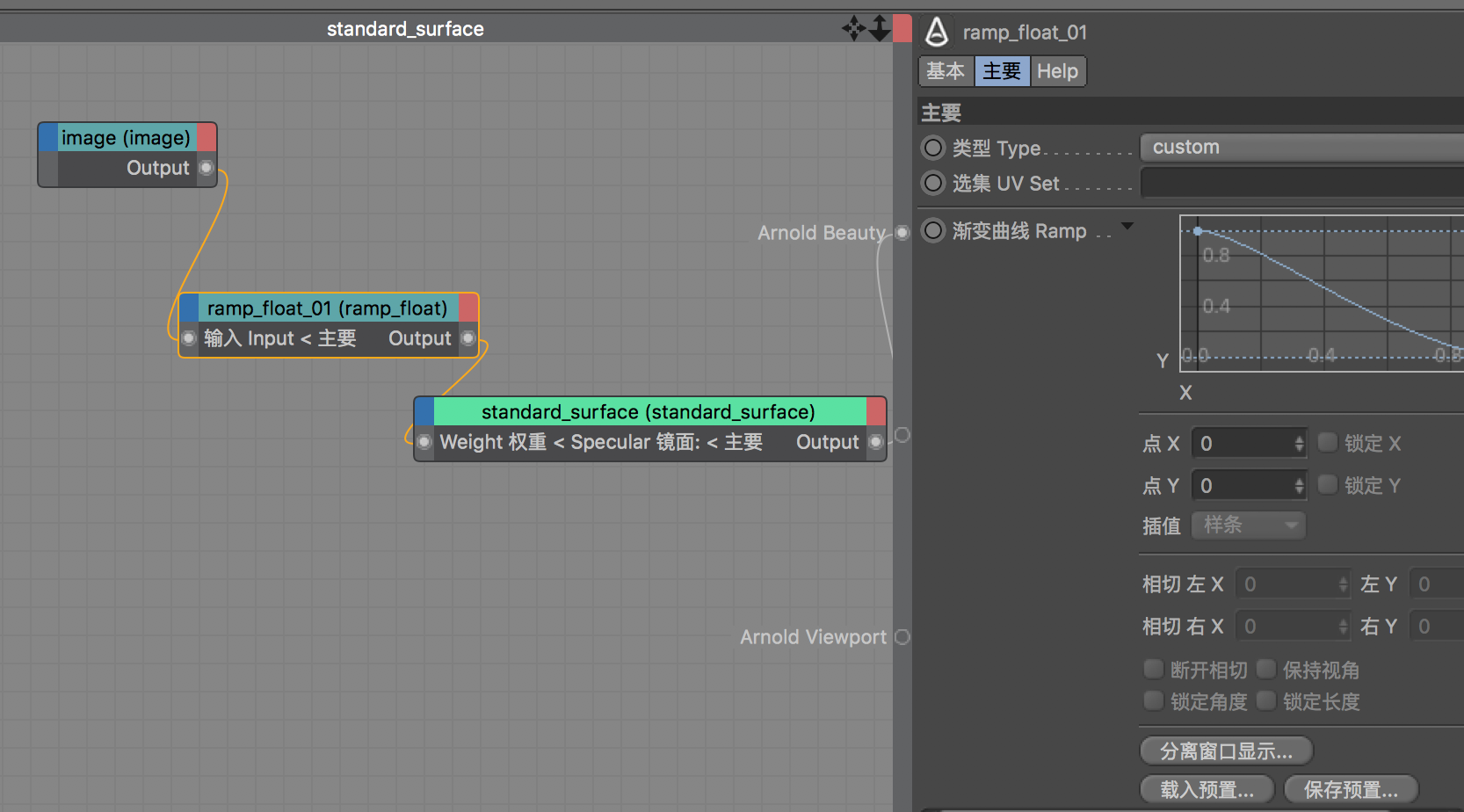Viewport: 1464px width, 812px height.
Task: Toggle the 选集 UV Set animation circle
Action: coord(933,183)
